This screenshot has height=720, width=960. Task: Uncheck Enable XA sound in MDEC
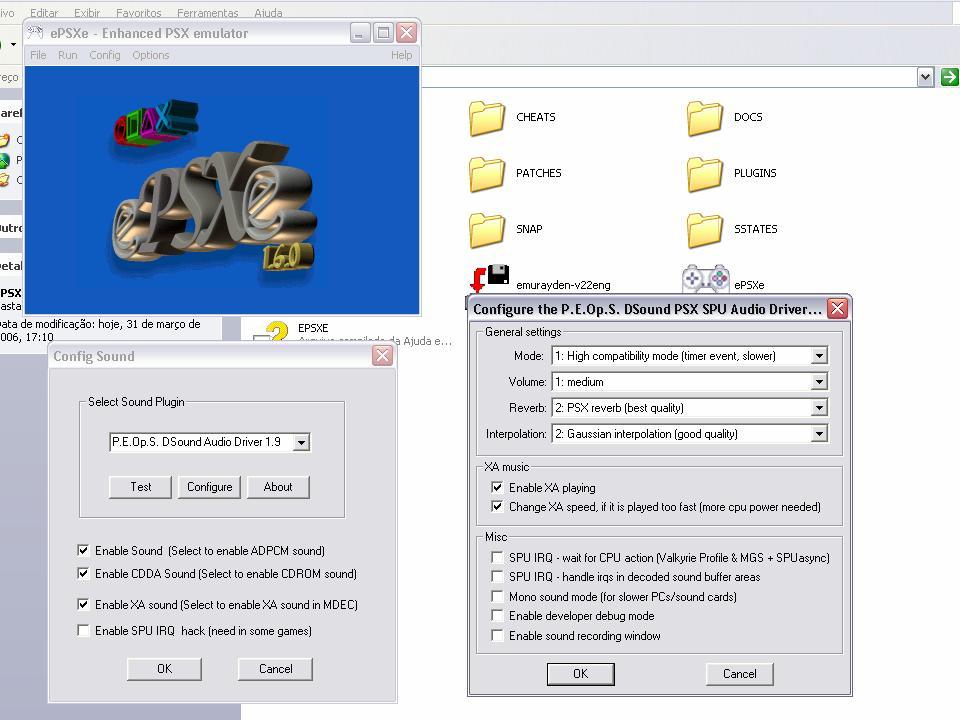tap(83, 604)
